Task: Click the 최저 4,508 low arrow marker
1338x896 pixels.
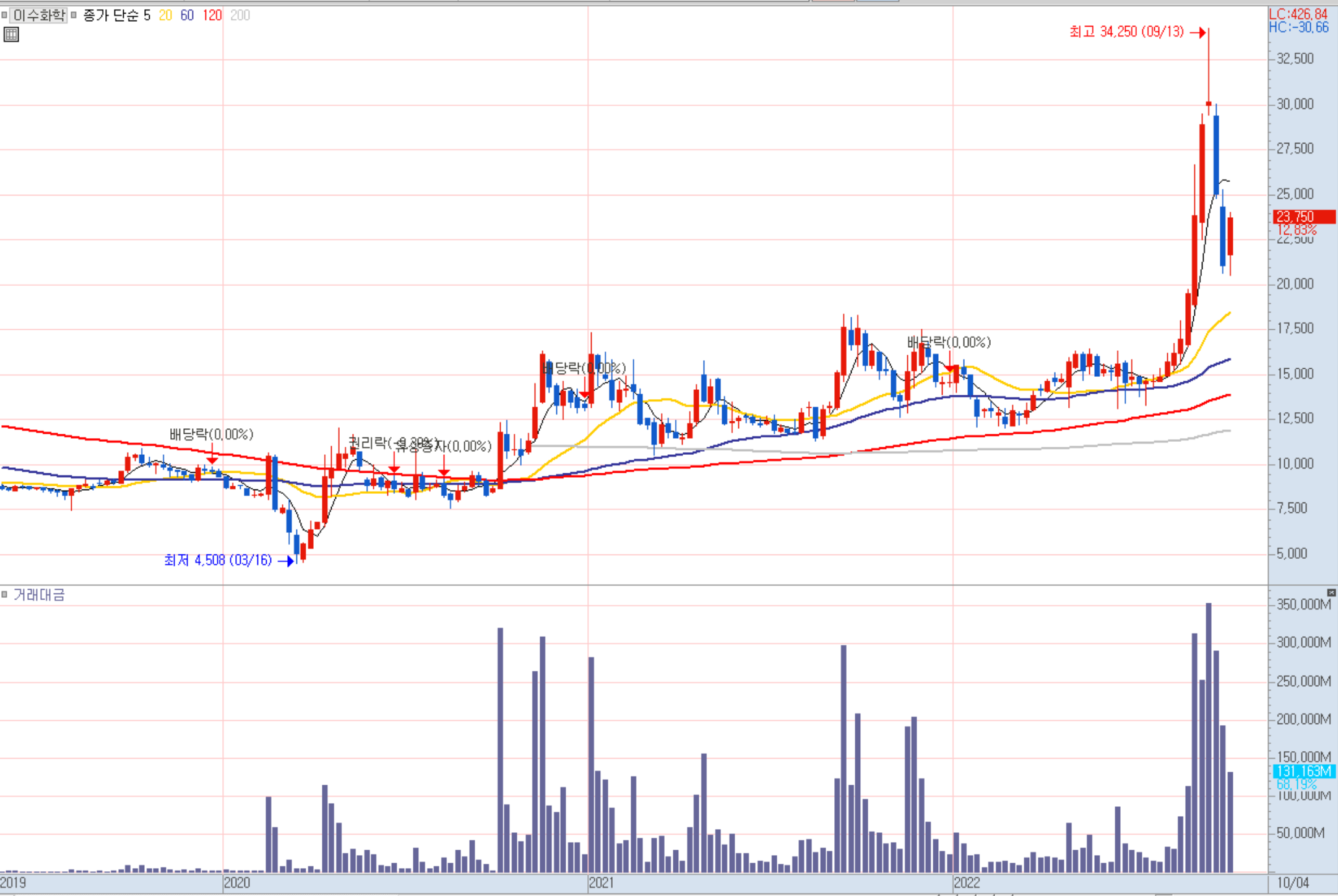Action: pyautogui.click(x=286, y=561)
